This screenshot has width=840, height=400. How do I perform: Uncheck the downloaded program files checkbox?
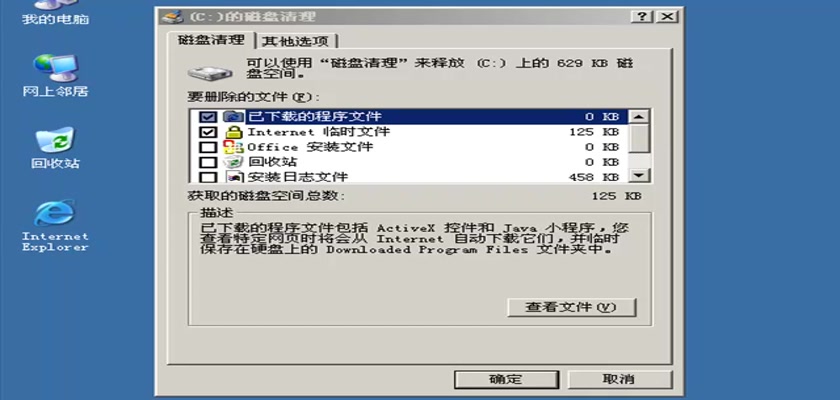coord(208,117)
